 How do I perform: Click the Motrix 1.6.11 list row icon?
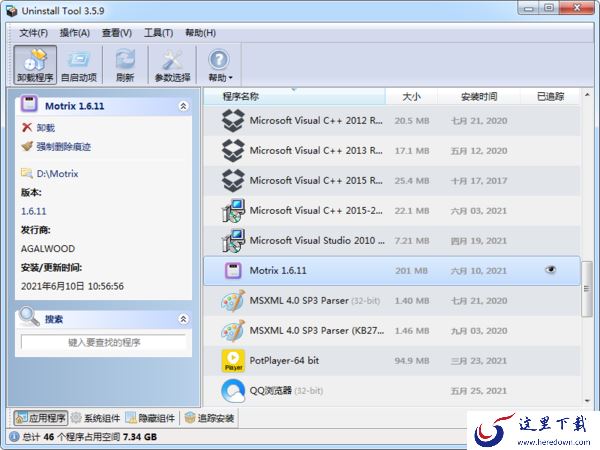(x=233, y=271)
